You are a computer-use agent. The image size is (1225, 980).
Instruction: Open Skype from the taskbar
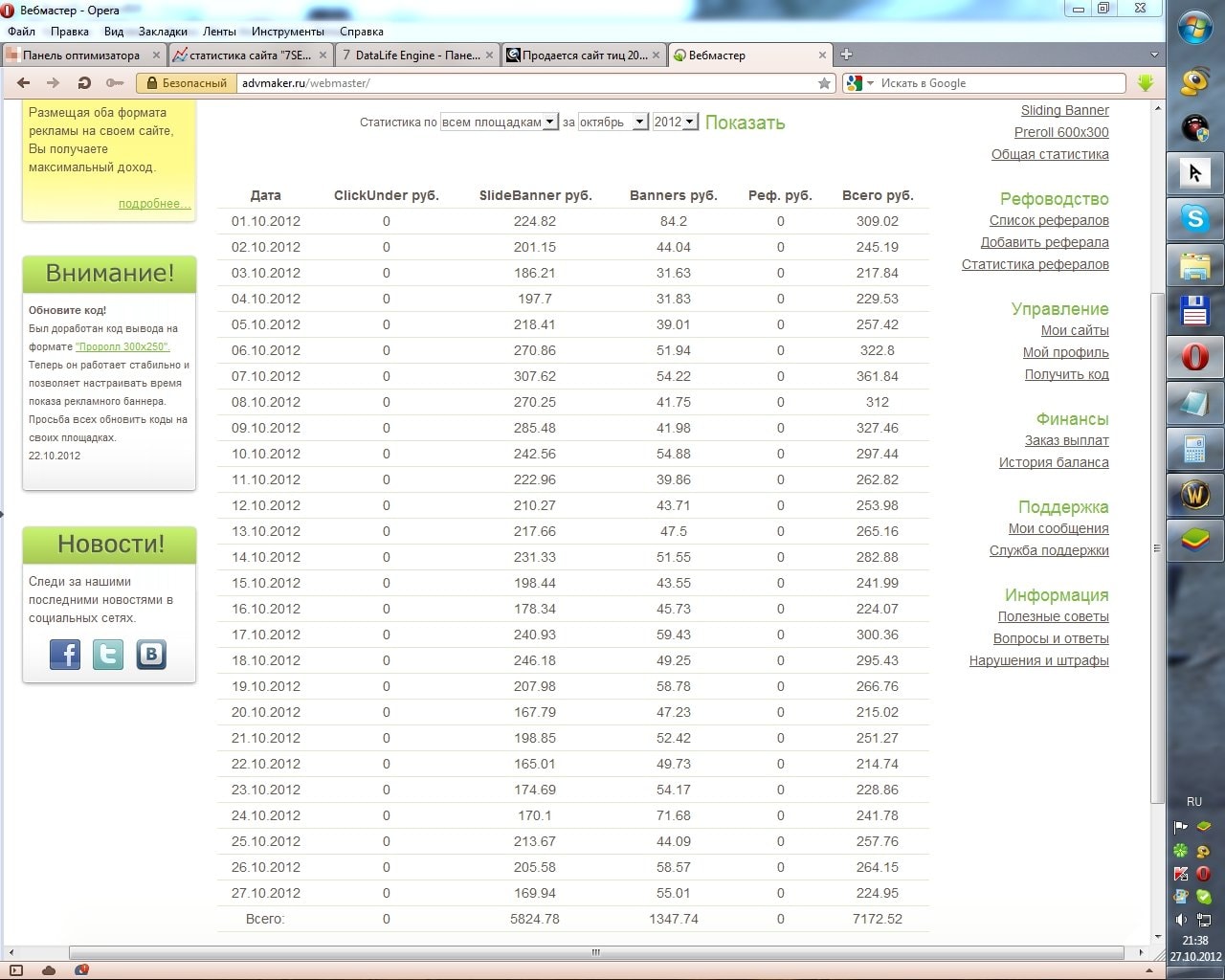1194,219
